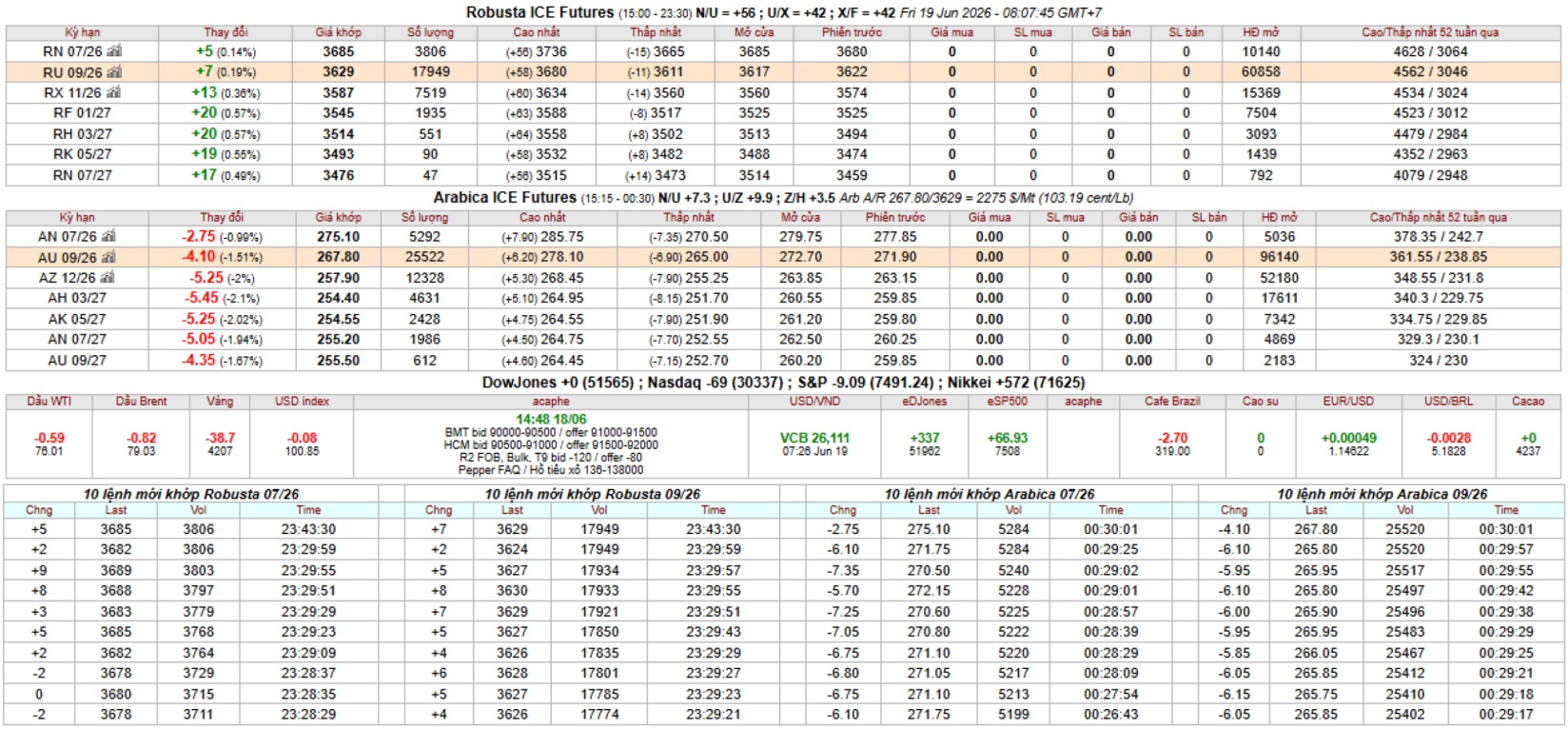Image resolution: width=1568 pixels, height=729 pixels.
Task: Open the chart icon beside RU 09/26
Action: [114, 72]
